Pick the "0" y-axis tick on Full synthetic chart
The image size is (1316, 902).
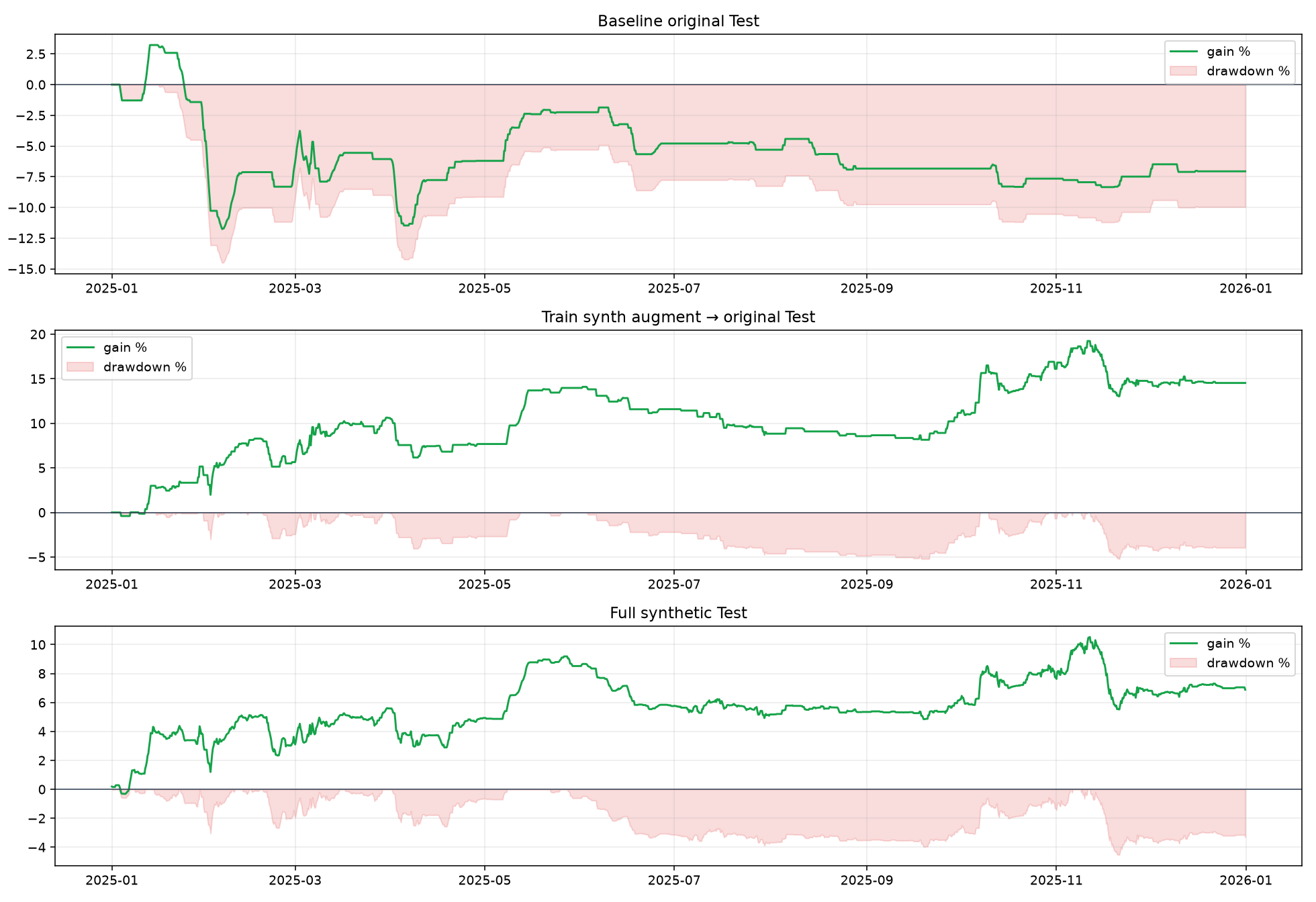click(43, 789)
